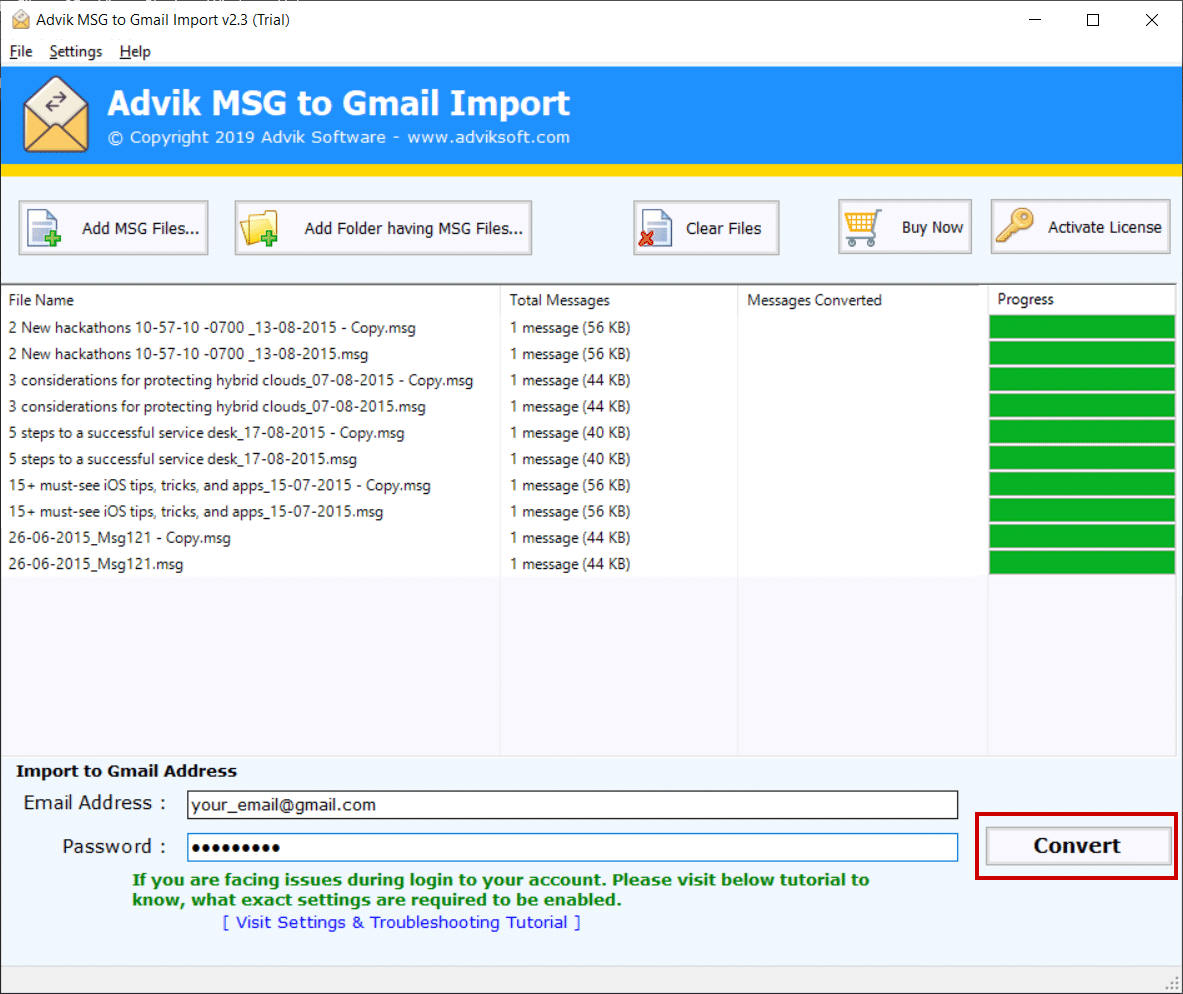Click '1 message (56 KB)' of 15+ must-see Copy.msg
This screenshot has width=1183, height=994.
[570, 485]
